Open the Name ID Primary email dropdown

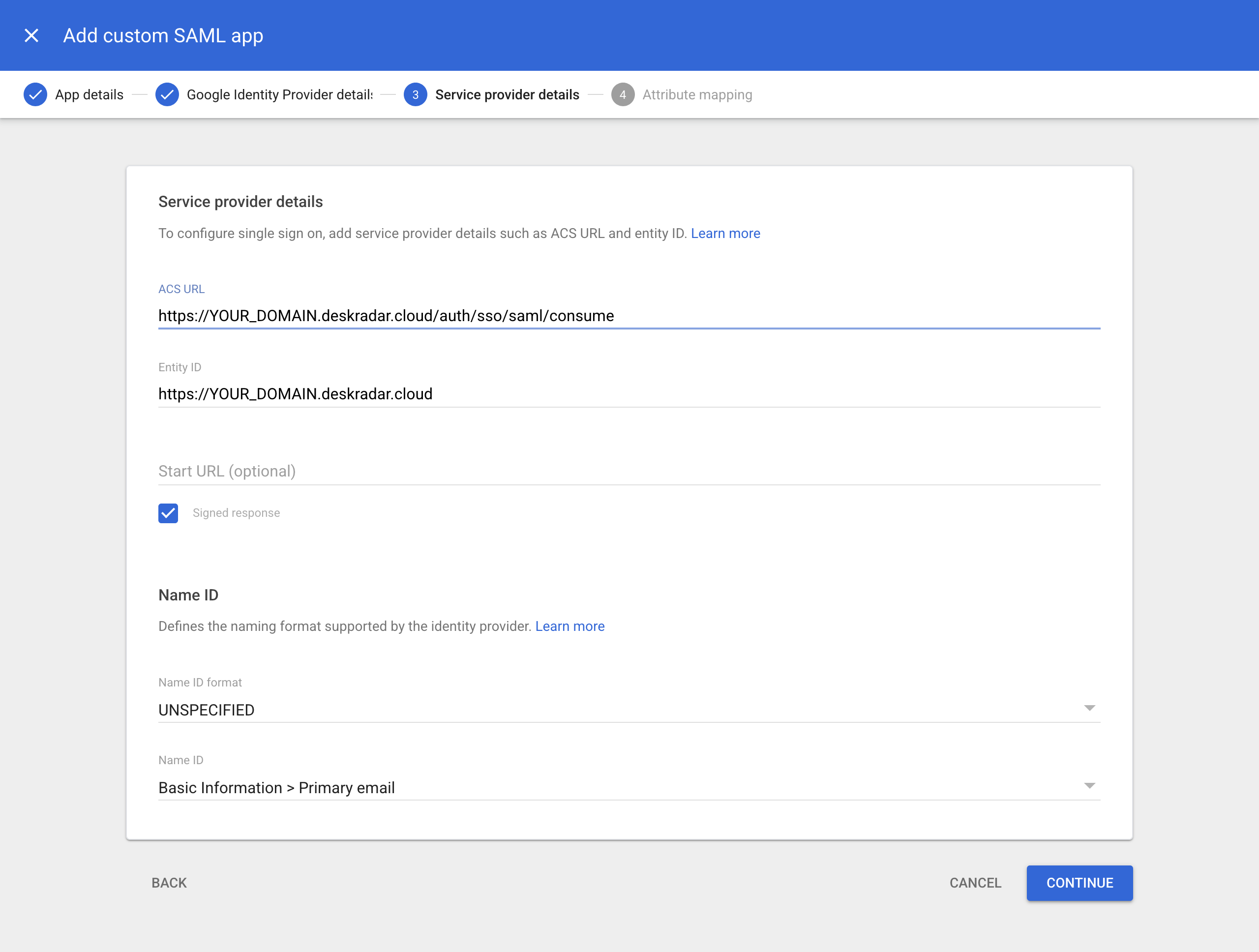(629, 787)
